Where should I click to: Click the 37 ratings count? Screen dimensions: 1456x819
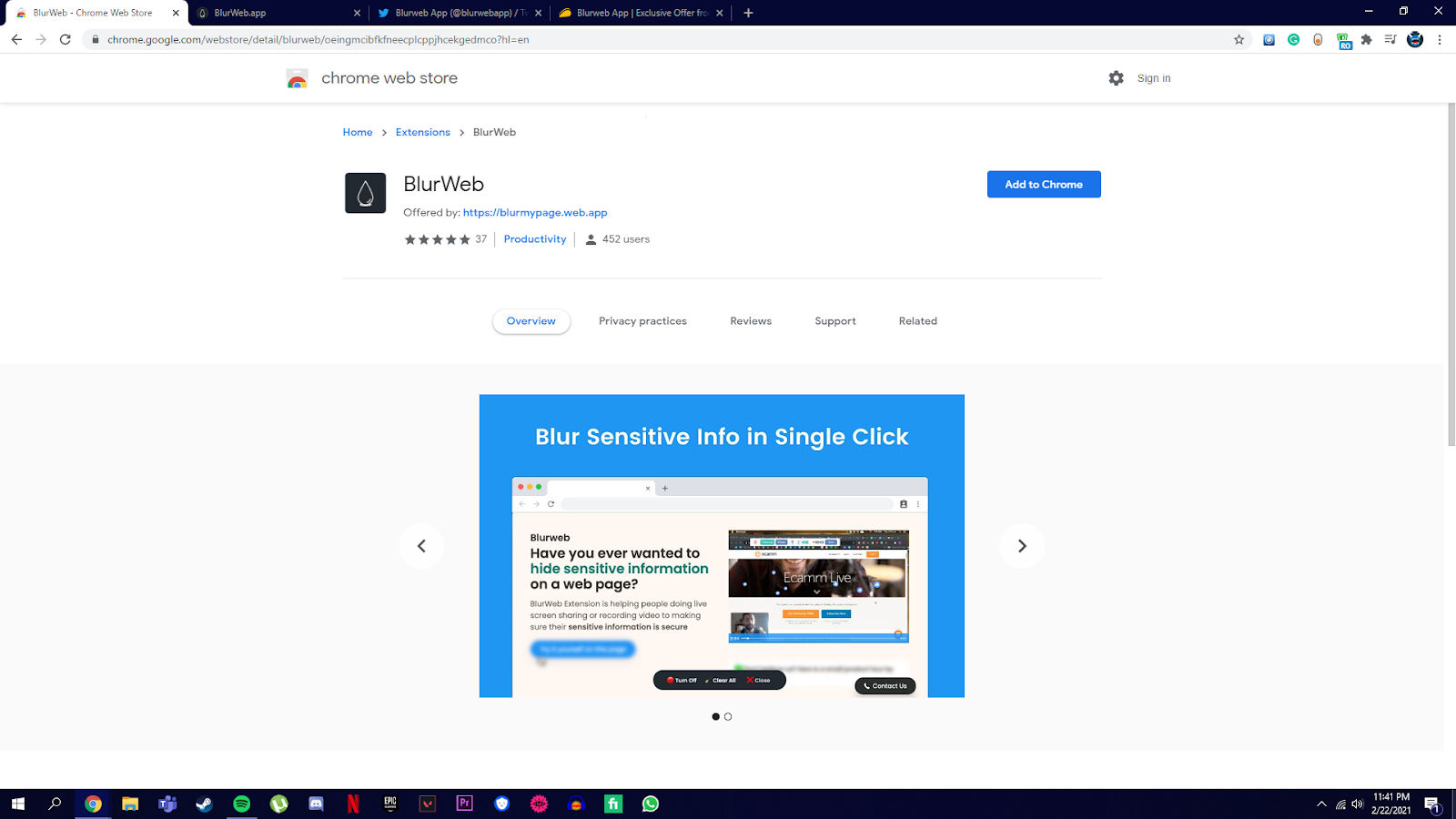click(x=481, y=239)
